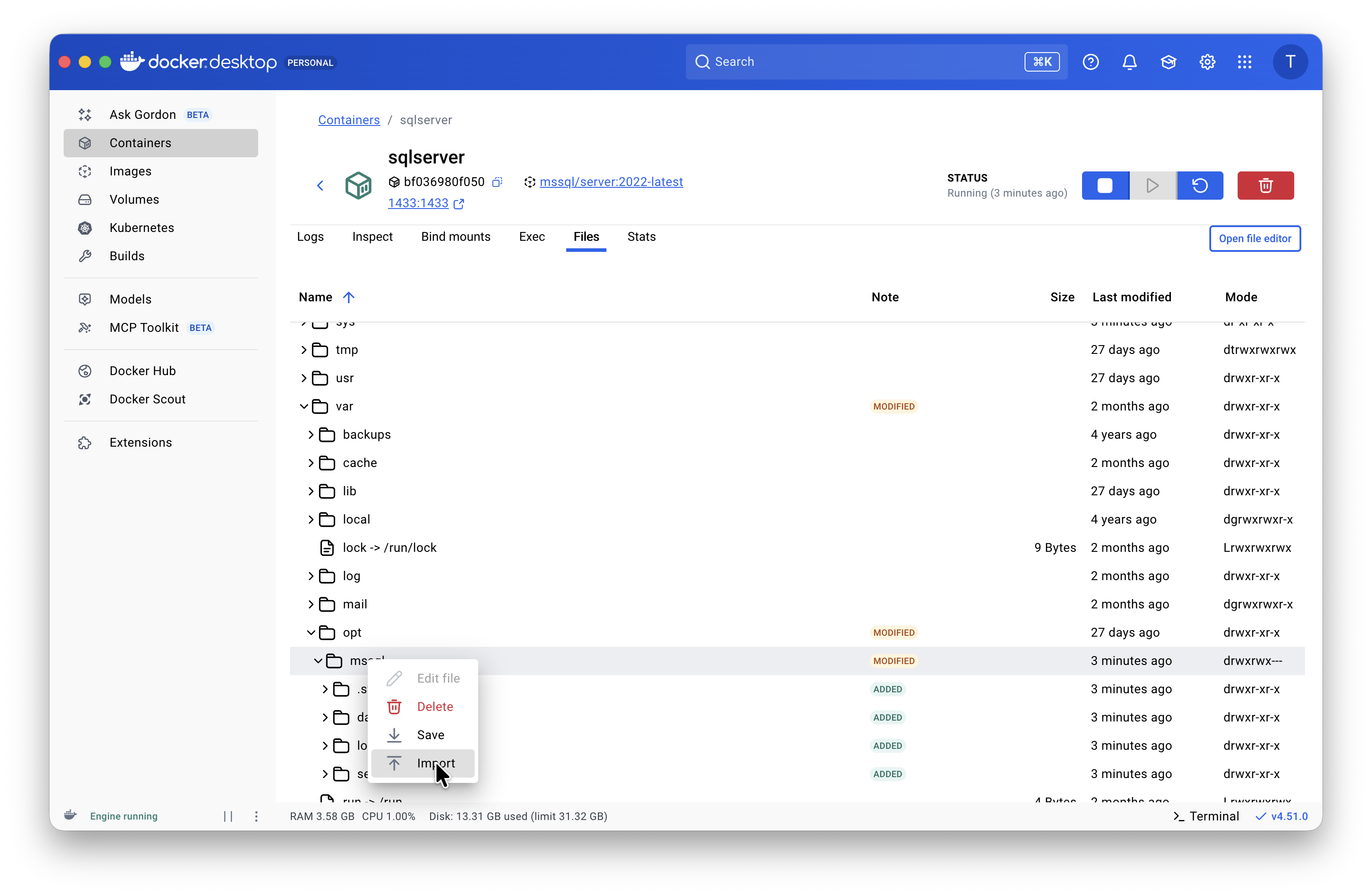Open the Terminal in status bar
Screen dimensions: 1372x896
pos(1206,816)
